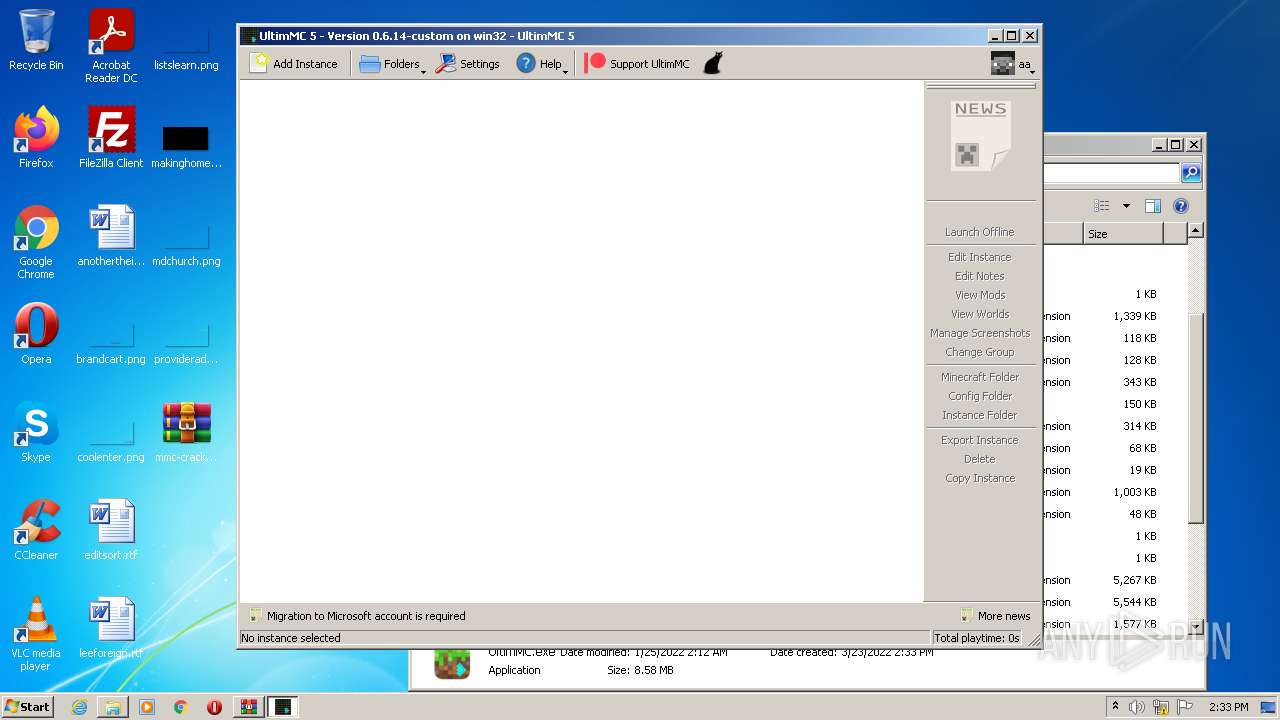
Task: Click the black cat icon in toolbar
Action: click(713, 64)
